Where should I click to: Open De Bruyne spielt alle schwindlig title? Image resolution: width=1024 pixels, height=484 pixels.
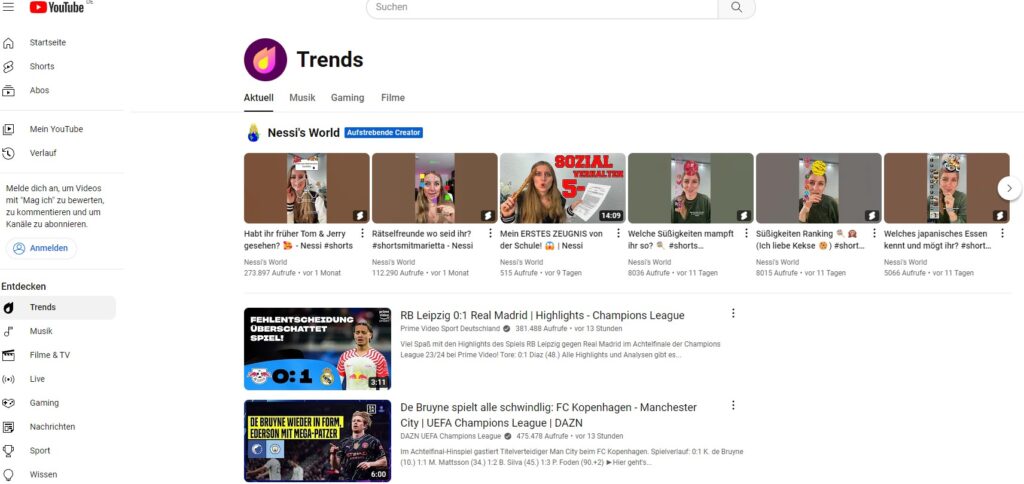[549, 415]
